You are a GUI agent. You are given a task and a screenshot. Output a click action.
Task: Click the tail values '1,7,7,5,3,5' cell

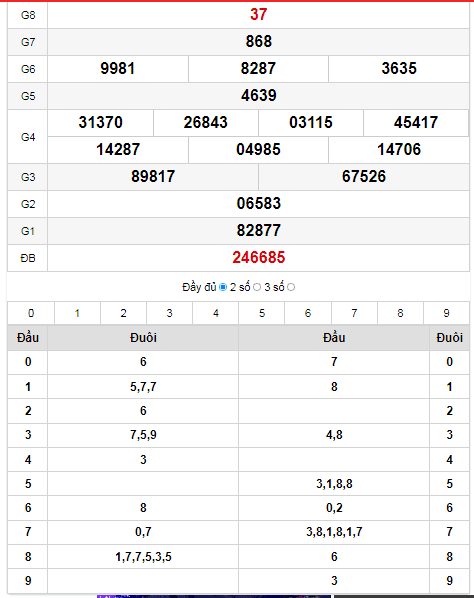tap(143, 557)
